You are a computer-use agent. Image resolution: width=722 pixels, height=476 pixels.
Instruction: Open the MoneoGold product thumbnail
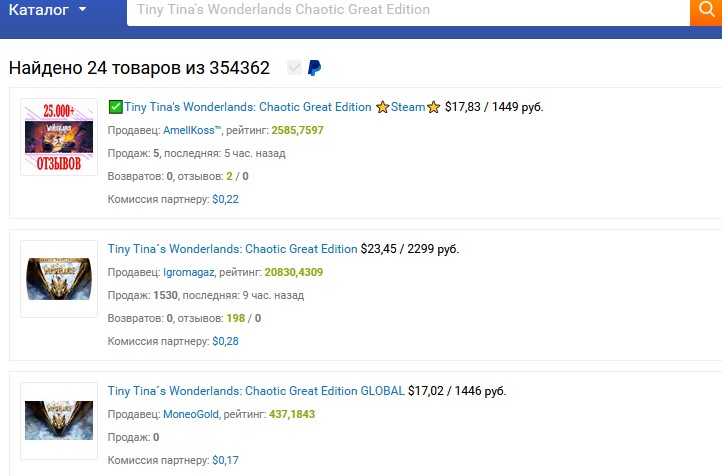click(x=59, y=421)
